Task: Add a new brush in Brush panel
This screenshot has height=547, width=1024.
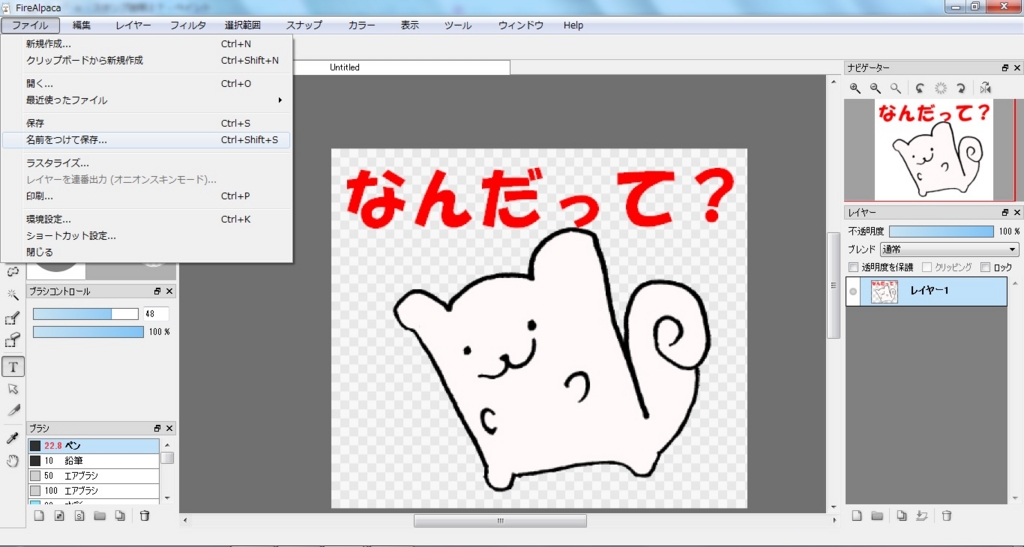Action: click(39, 516)
